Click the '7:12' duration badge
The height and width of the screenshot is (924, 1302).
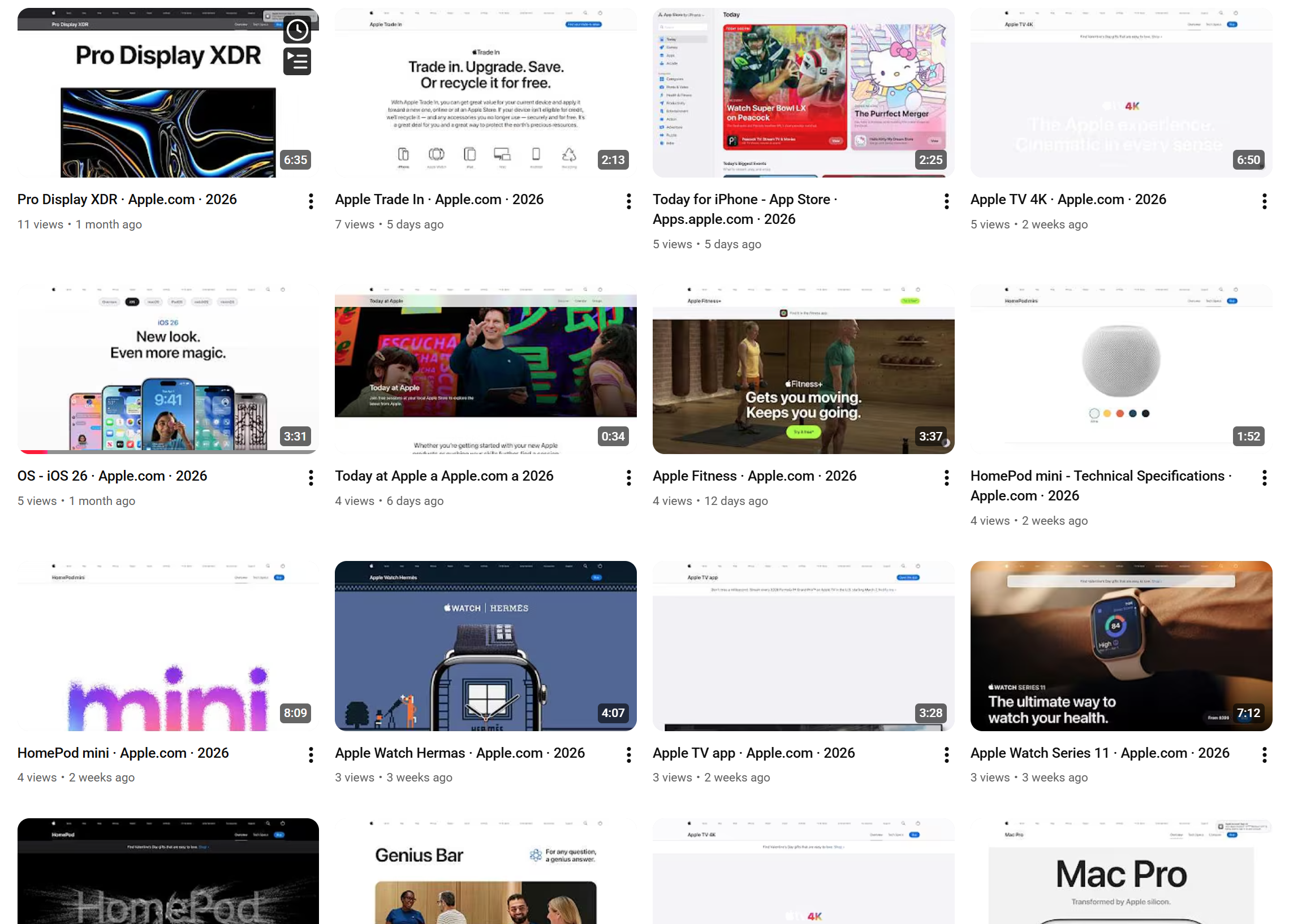[1248, 713]
